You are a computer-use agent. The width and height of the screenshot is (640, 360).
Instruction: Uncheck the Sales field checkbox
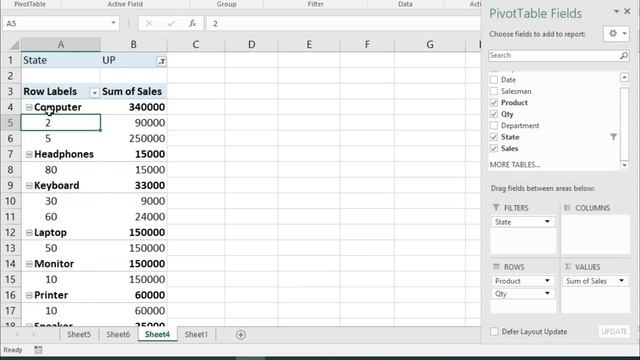point(494,148)
